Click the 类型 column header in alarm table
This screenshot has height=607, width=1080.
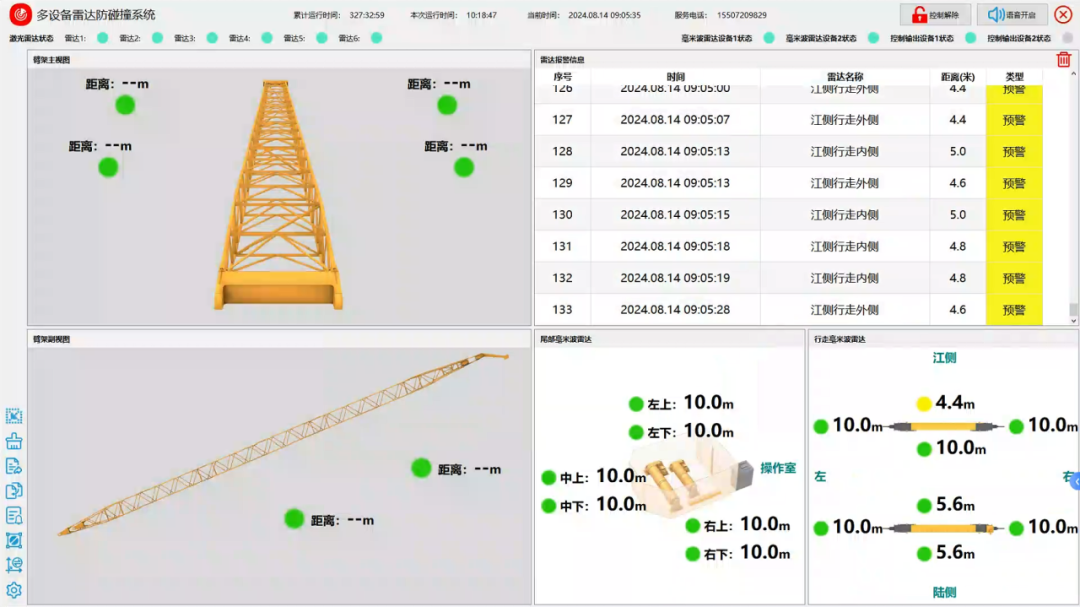click(x=1013, y=76)
